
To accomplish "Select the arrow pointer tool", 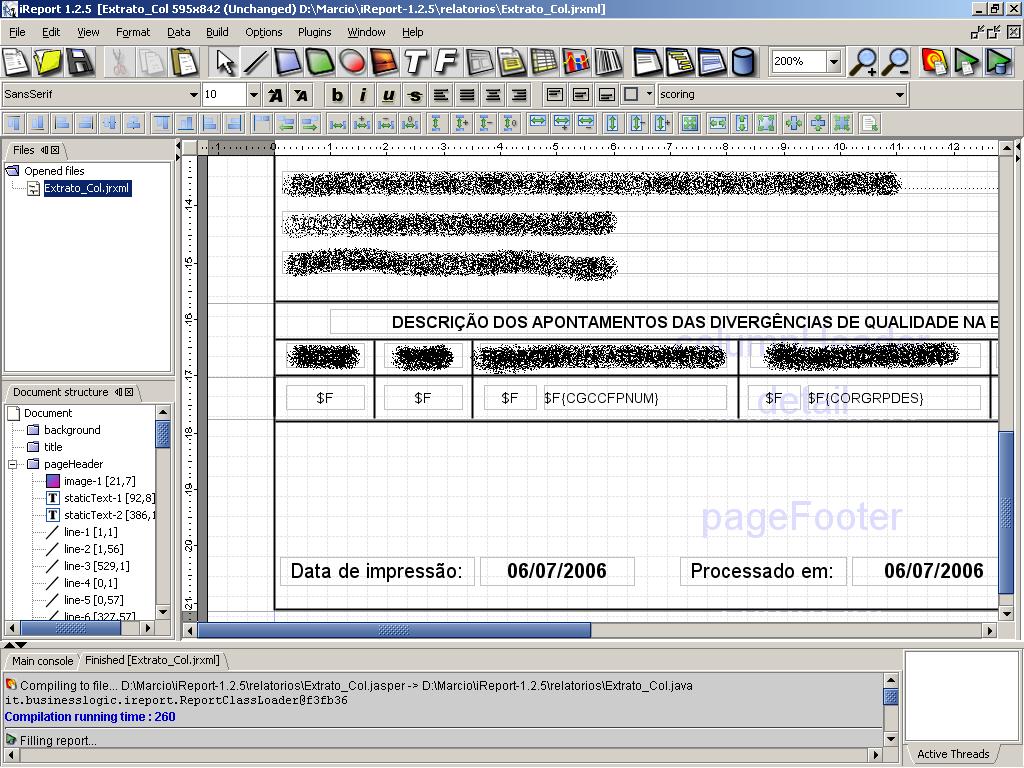I will [225, 62].
